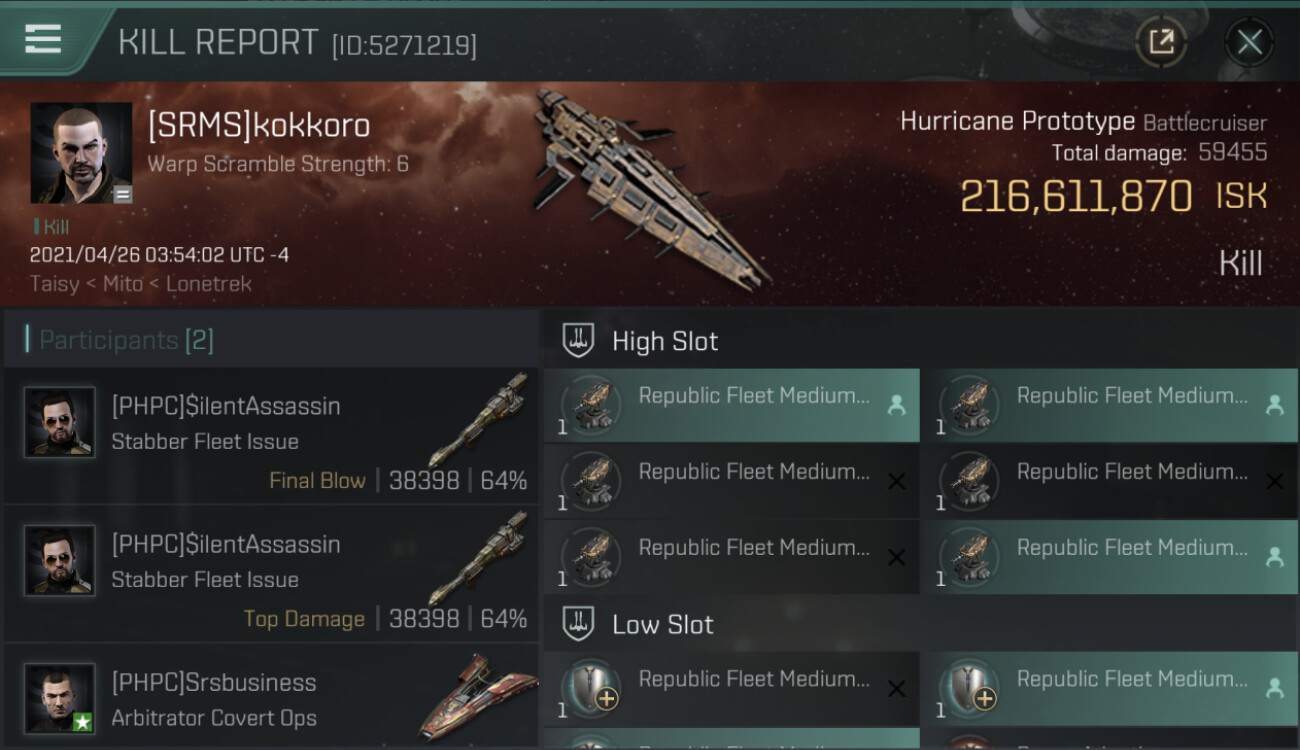Close the kill report window

tap(1249, 42)
